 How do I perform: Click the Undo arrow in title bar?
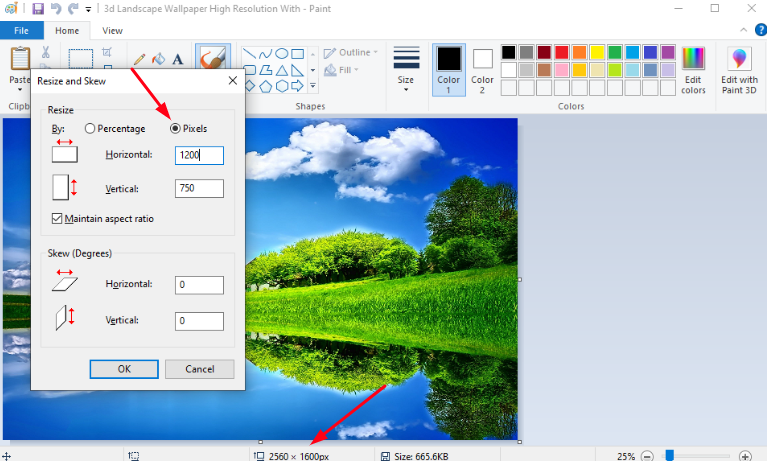(x=56, y=9)
